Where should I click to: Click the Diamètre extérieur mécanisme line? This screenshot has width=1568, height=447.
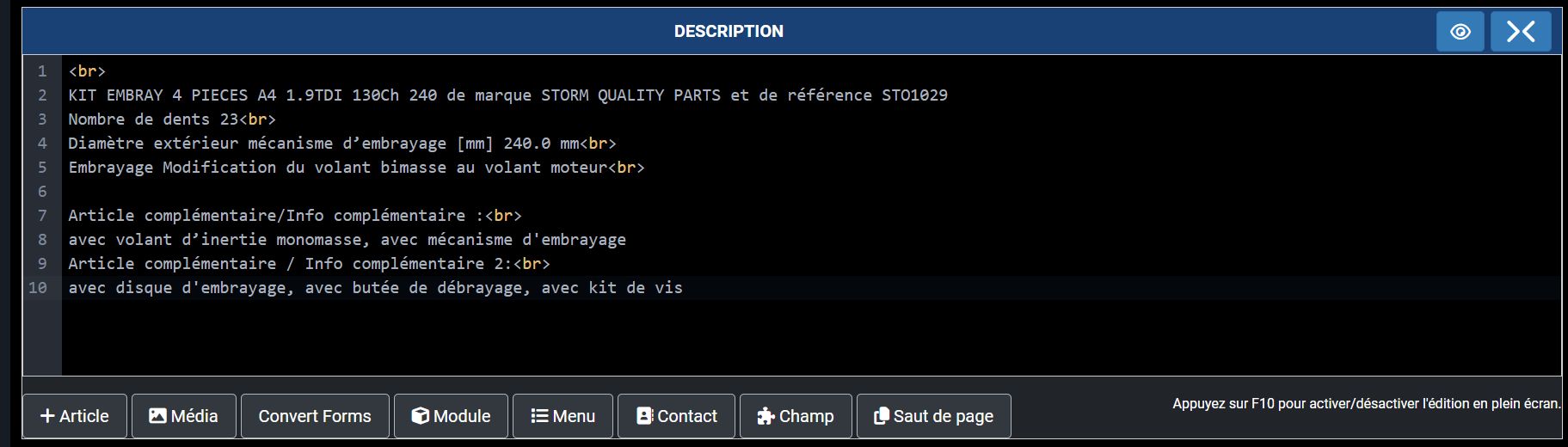click(342, 144)
